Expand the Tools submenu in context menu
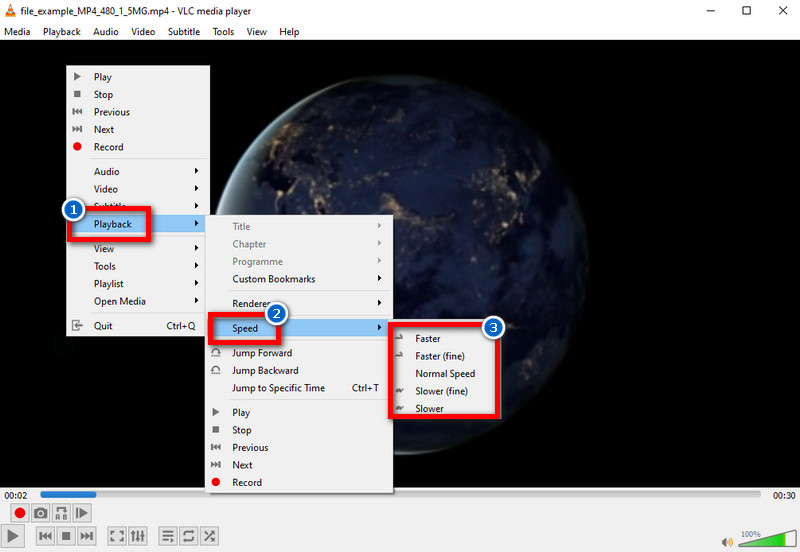 tap(138, 266)
